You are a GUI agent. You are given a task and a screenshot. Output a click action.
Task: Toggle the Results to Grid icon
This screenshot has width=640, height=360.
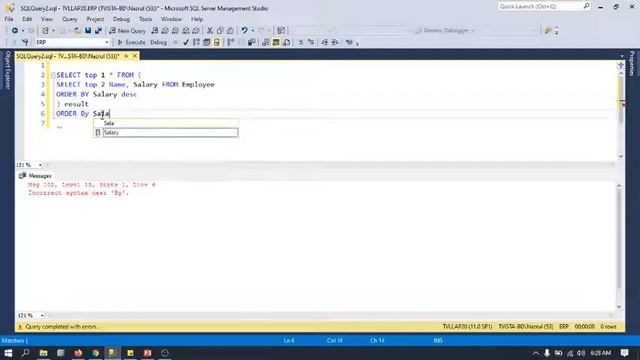coord(276,42)
